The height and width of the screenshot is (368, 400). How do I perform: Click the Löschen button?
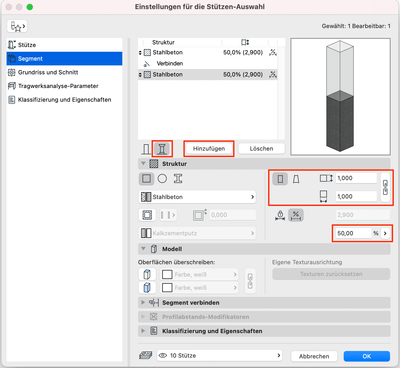pos(261,149)
